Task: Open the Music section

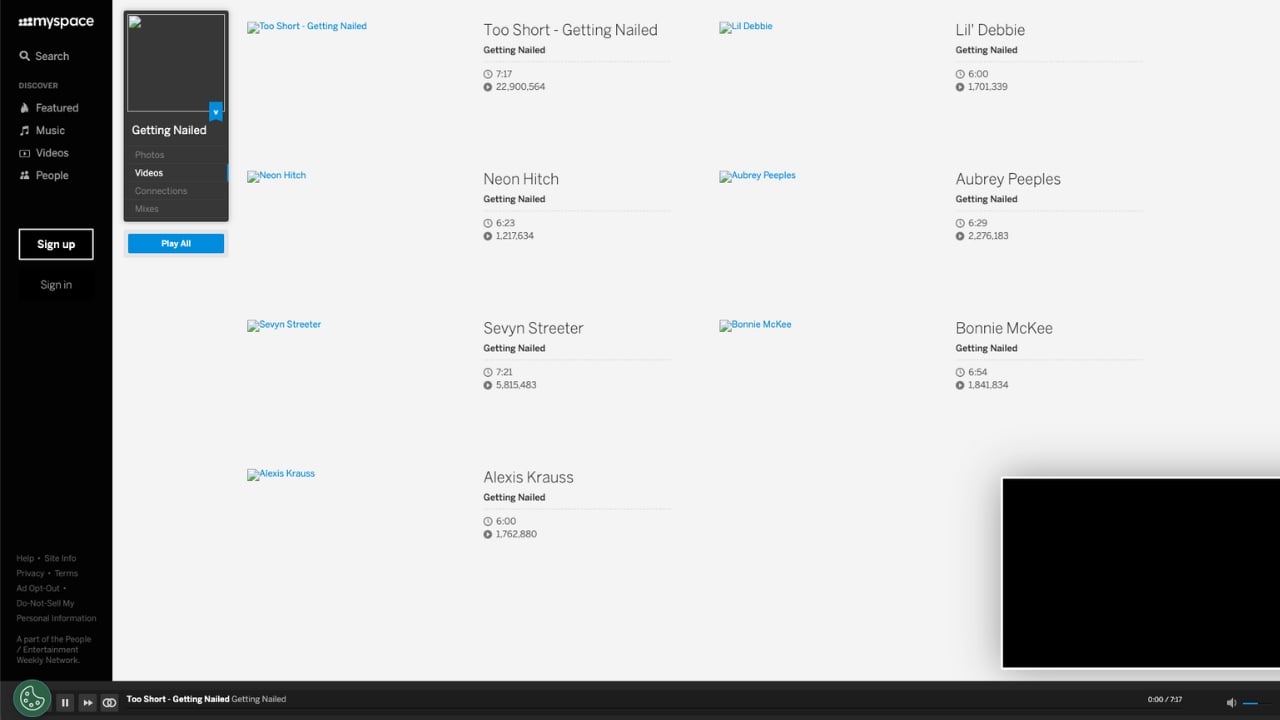Action: pyautogui.click(x=42, y=130)
